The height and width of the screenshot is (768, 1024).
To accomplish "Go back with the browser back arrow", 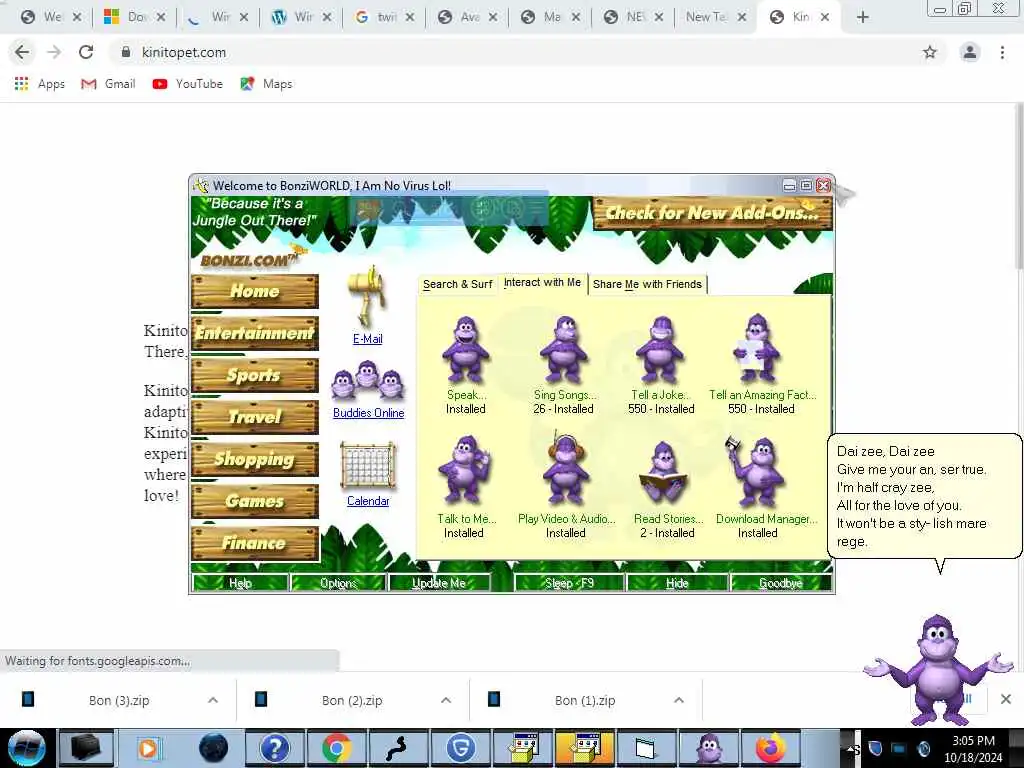I will coord(22,52).
